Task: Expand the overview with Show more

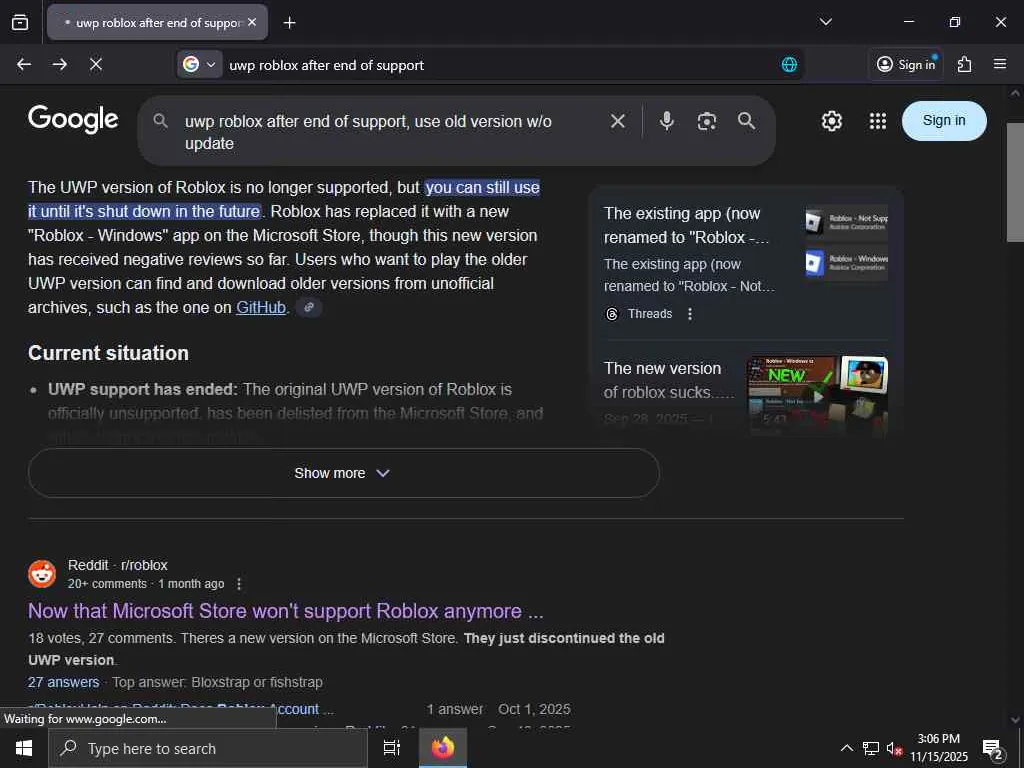Action: (x=344, y=473)
